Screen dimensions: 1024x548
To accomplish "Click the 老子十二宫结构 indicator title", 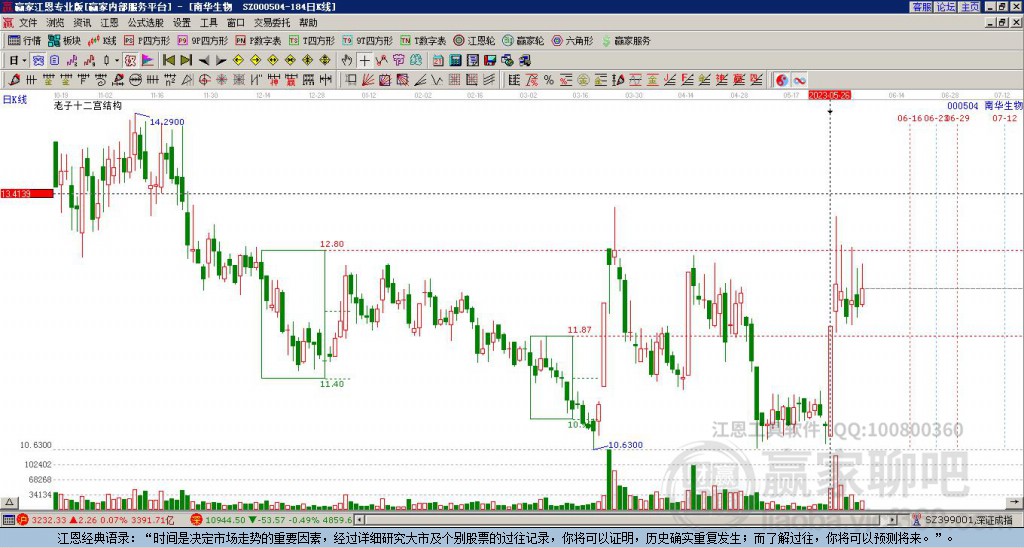I will (x=88, y=105).
